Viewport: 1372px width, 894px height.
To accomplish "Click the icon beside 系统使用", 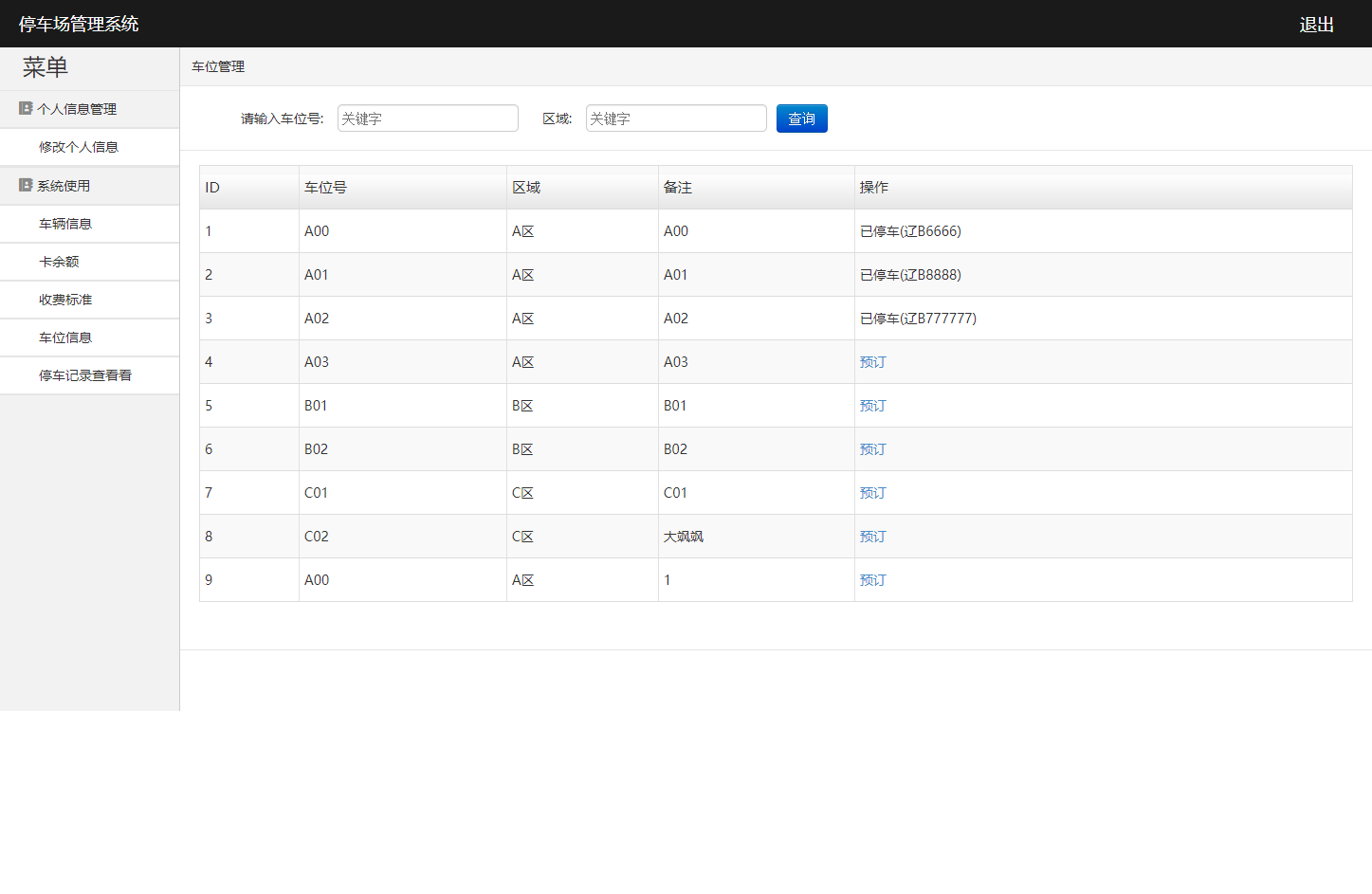I will [26, 185].
